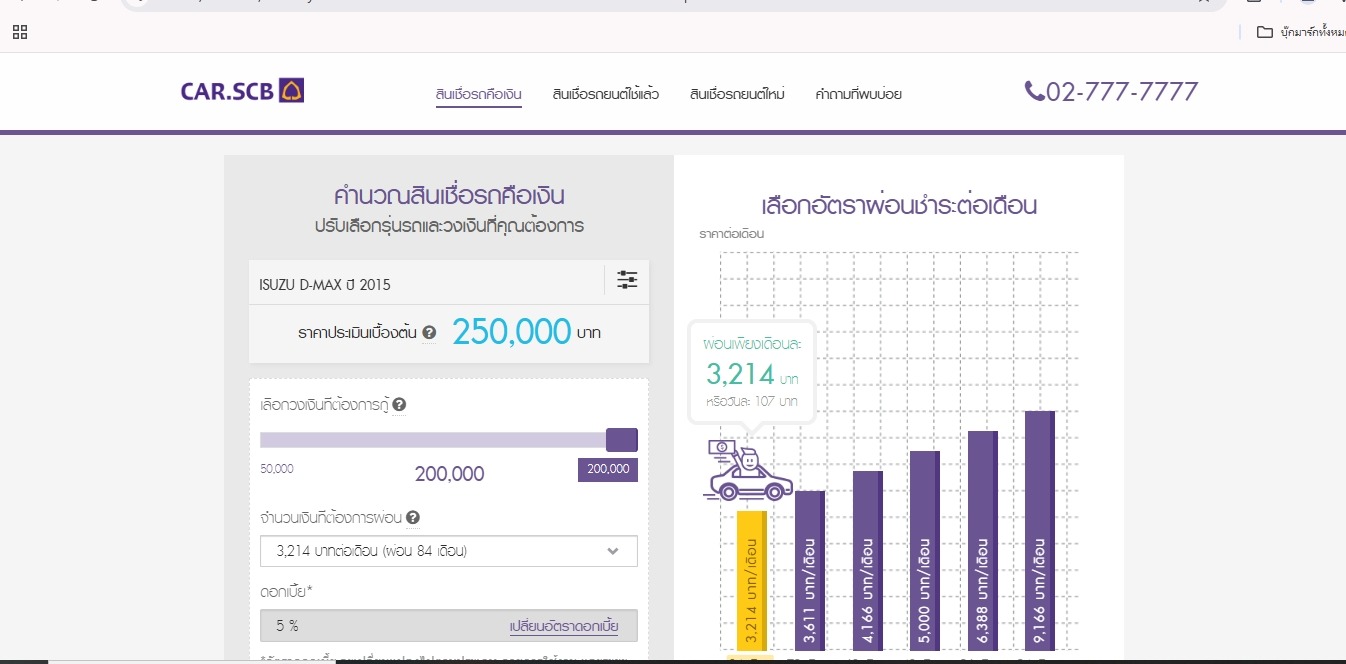Go to สินเชื่อรถยนต์ใหม่ menu item
1346x664 pixels.
coord(737,95)
